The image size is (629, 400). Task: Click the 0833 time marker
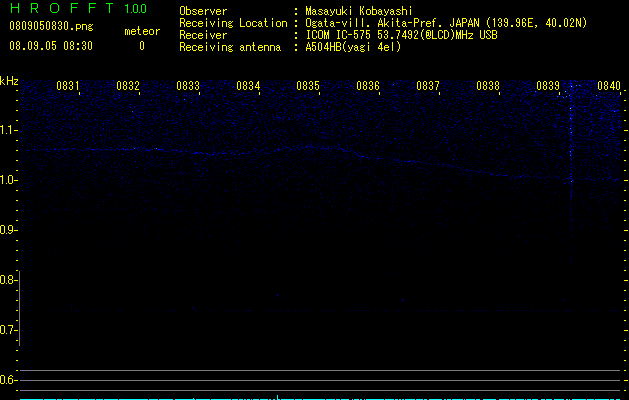[x=188, y=86]
